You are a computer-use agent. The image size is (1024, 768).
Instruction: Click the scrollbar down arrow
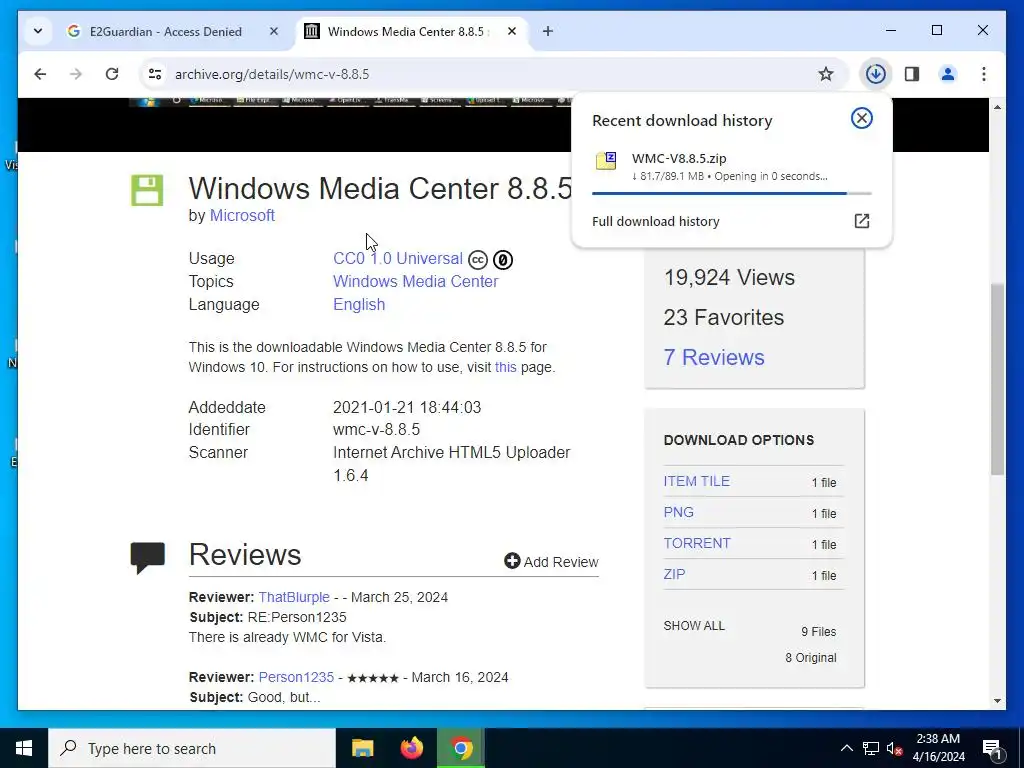click(997, 701)
